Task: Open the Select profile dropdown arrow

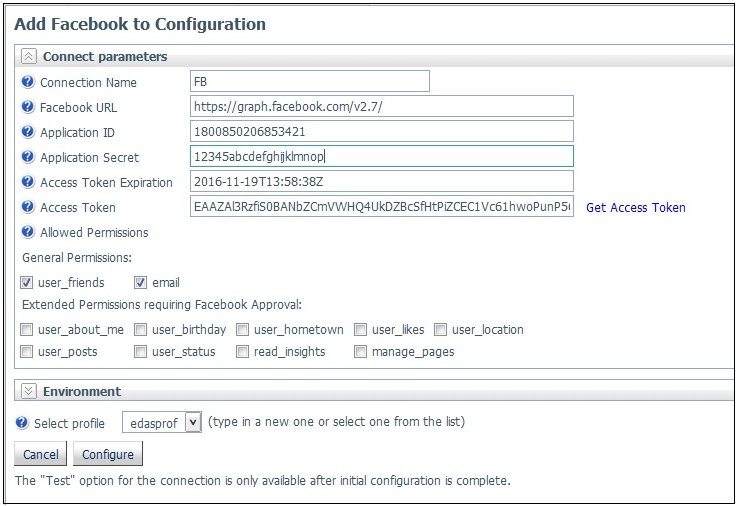Action: [x=193, y=422]
